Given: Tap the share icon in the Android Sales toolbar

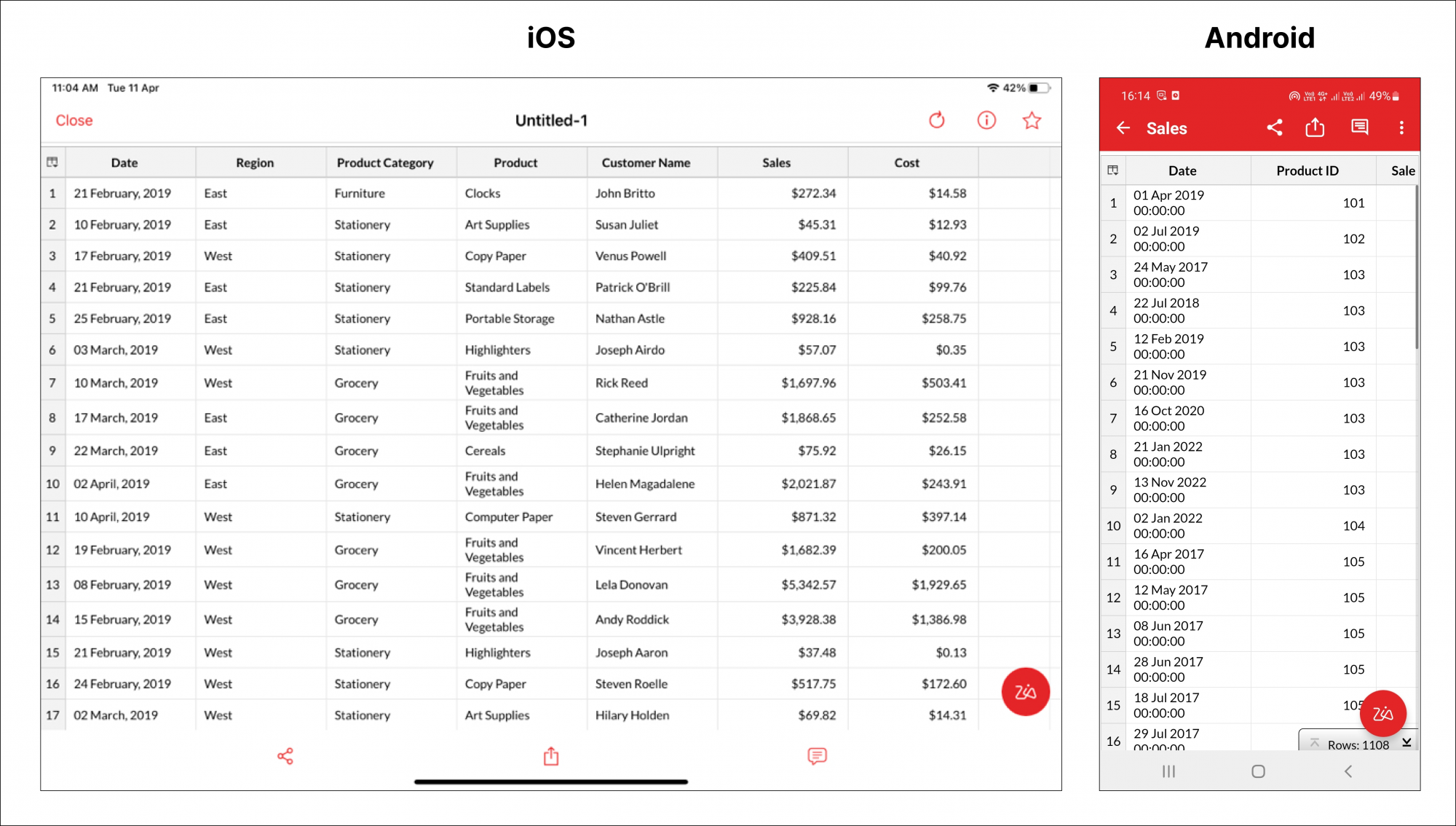Looking at the screenshot, I should [1274, 127].
